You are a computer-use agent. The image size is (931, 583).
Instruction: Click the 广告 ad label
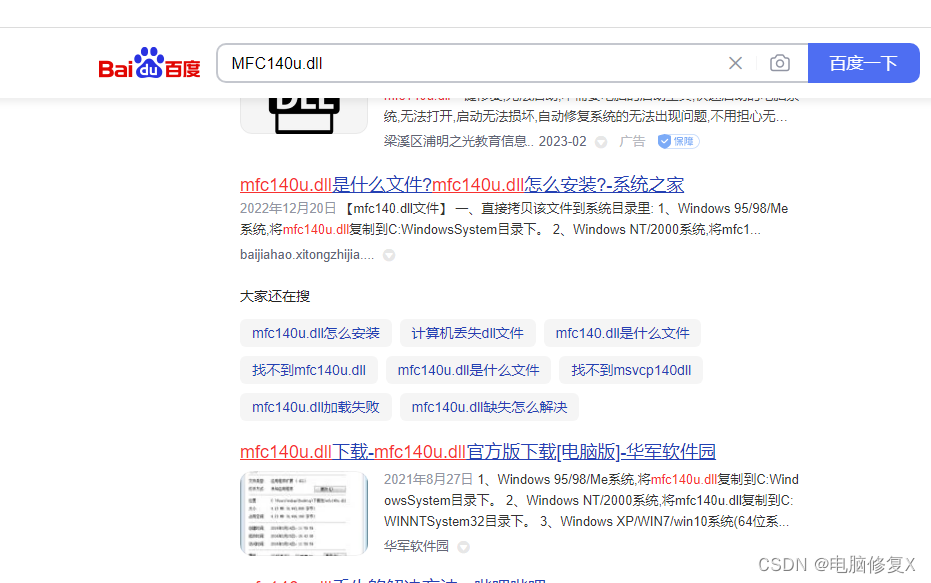pyautogui.click(x=632, y=141)
